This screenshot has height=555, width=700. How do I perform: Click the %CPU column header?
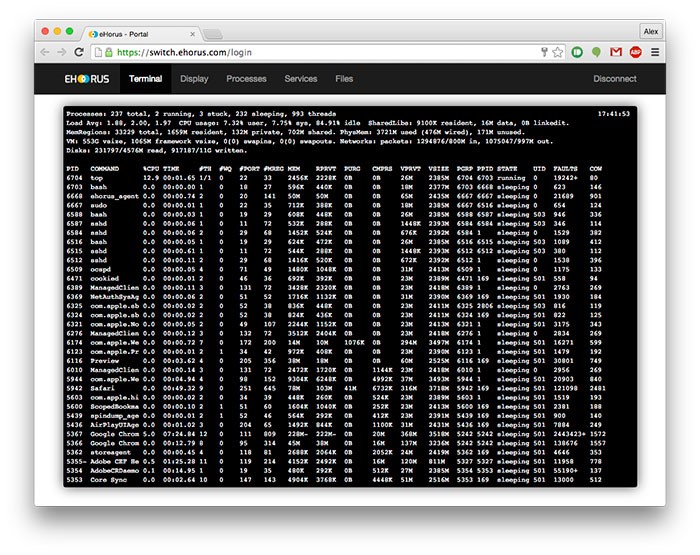click(151, 169)
